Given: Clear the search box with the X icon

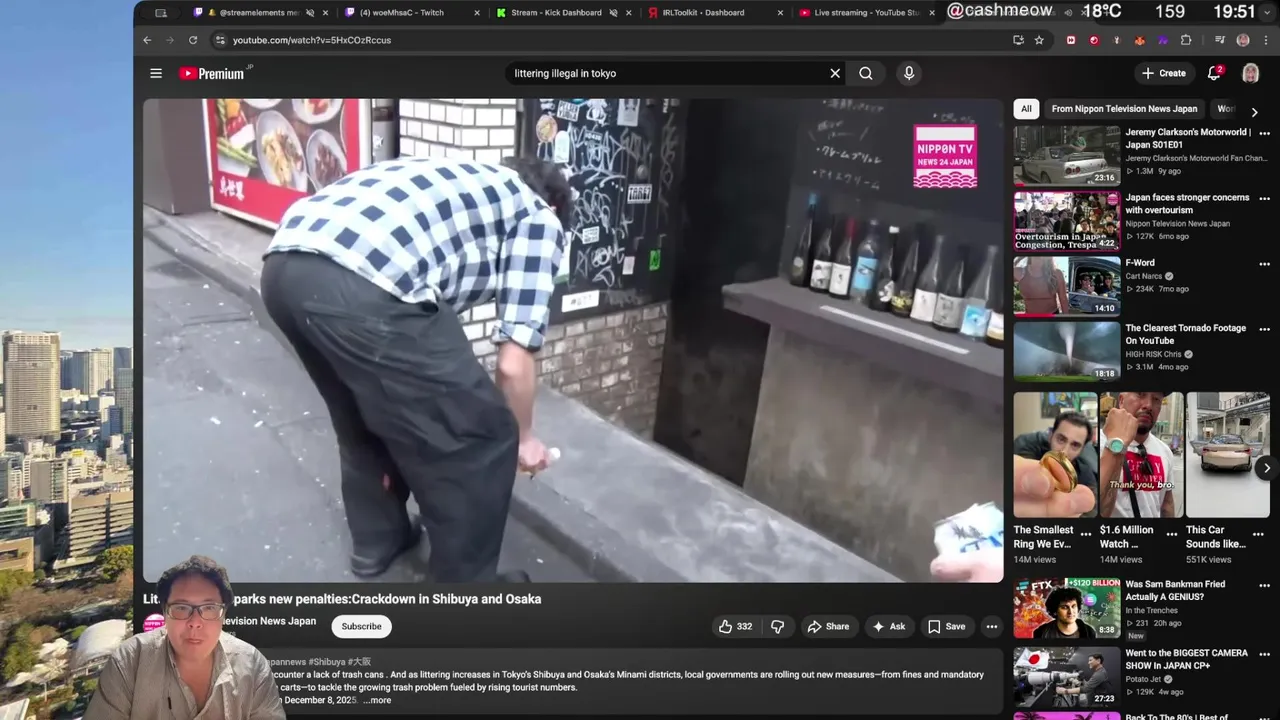Looking at the screenshot, I should 835,73.
